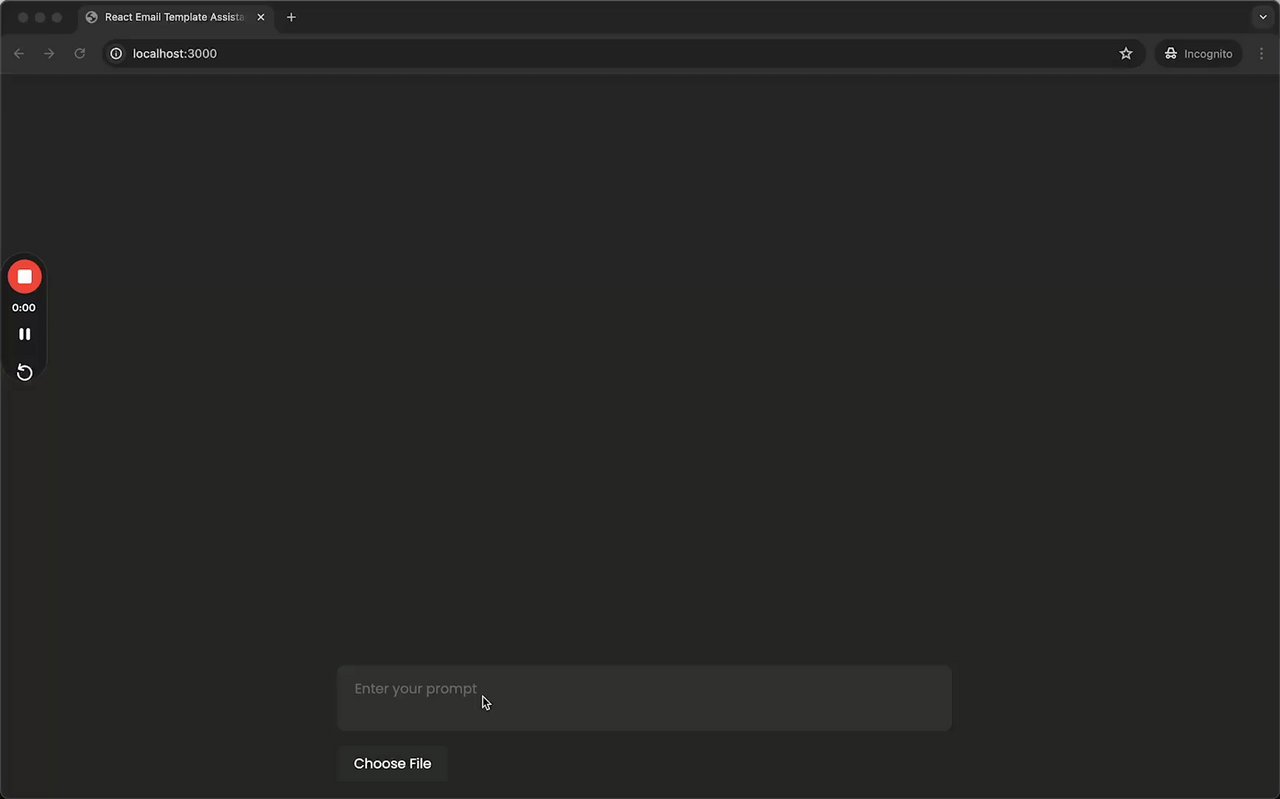View site information icon beside localhost URL
This screenshot has width=1280, height=799.
point(116,53)
